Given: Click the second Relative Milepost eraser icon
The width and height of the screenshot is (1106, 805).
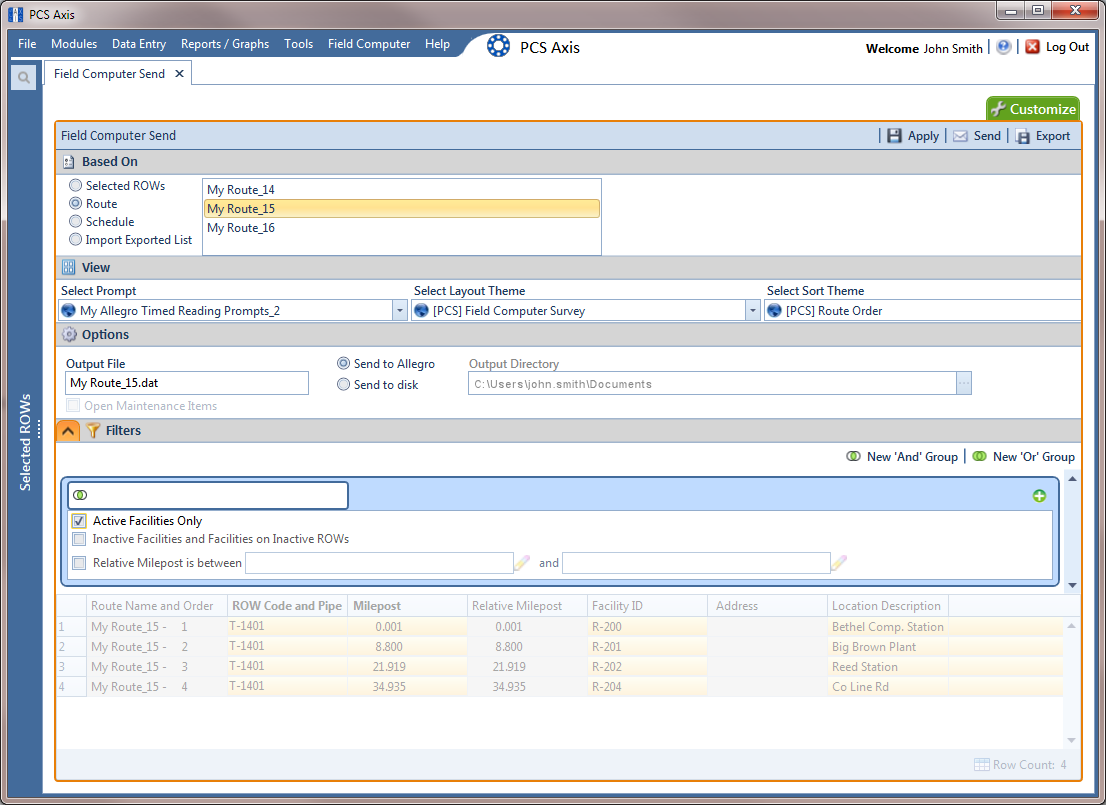Looking at the screenshot, I should (839, 562).
